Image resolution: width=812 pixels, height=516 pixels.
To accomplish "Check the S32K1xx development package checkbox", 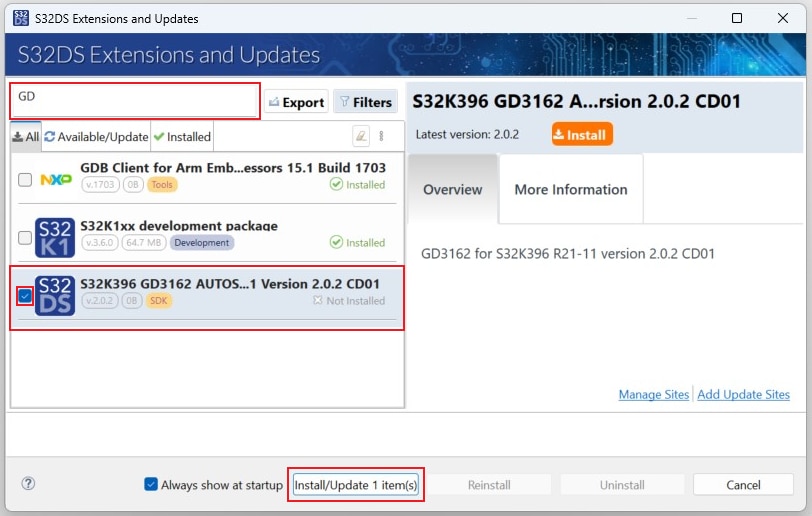I will click(25, 238).
